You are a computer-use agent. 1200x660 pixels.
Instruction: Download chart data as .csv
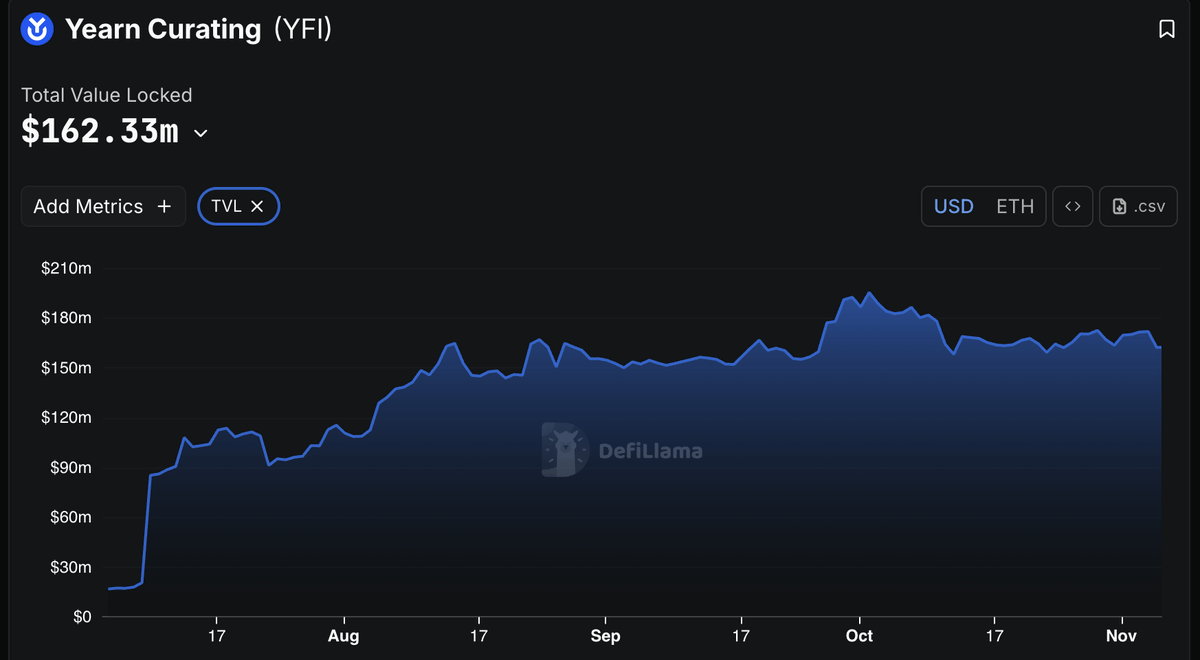(1138, 206)
